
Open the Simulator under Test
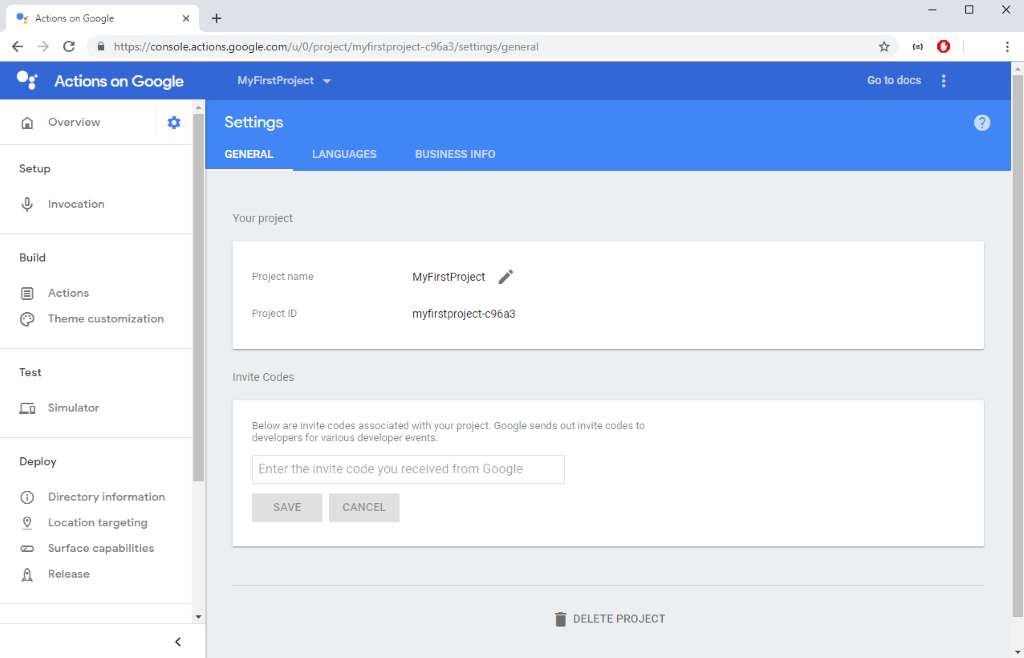[x=73, y=408]
